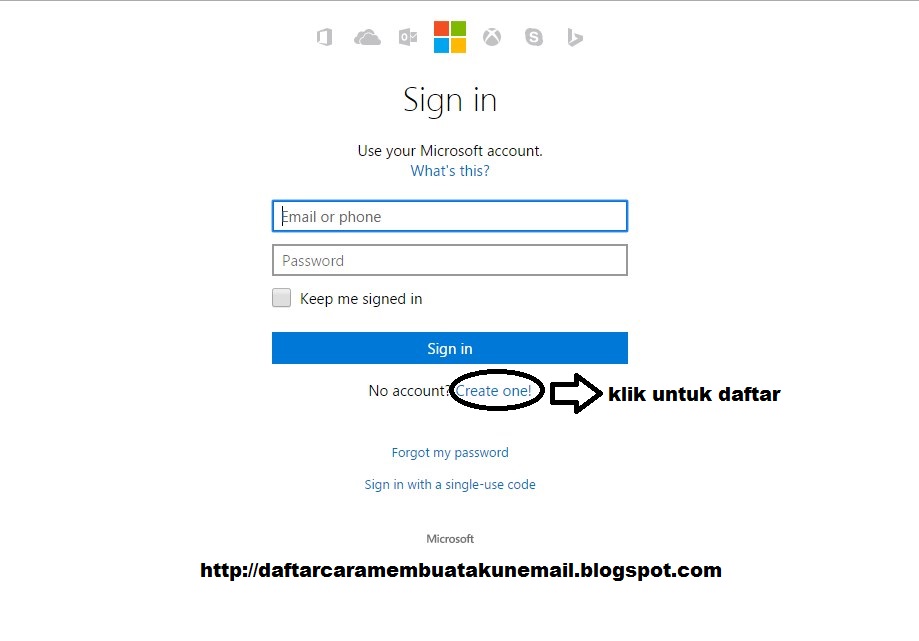This screenshot has height=641, width=919.
Task: Click the Microsoft four-color logo
Action: pos(450,37)
